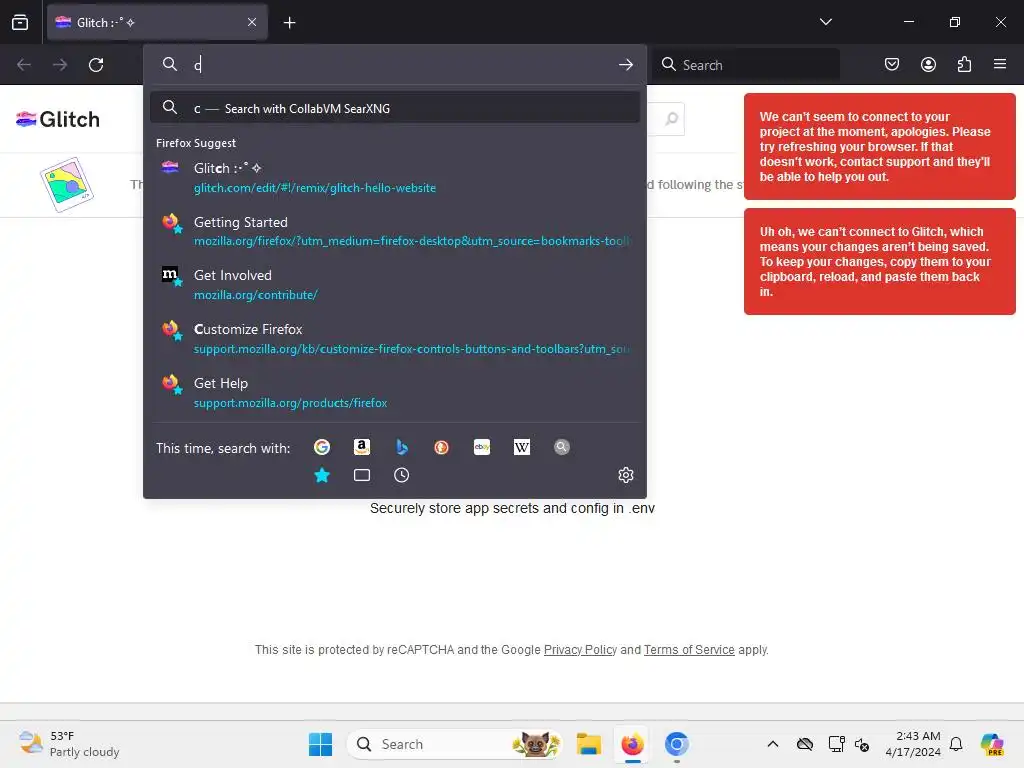Image resolution: width=1024 pixels, height=768 pixels.
Task: Search only open tabs icon
Action: click(x=362, y=475)
